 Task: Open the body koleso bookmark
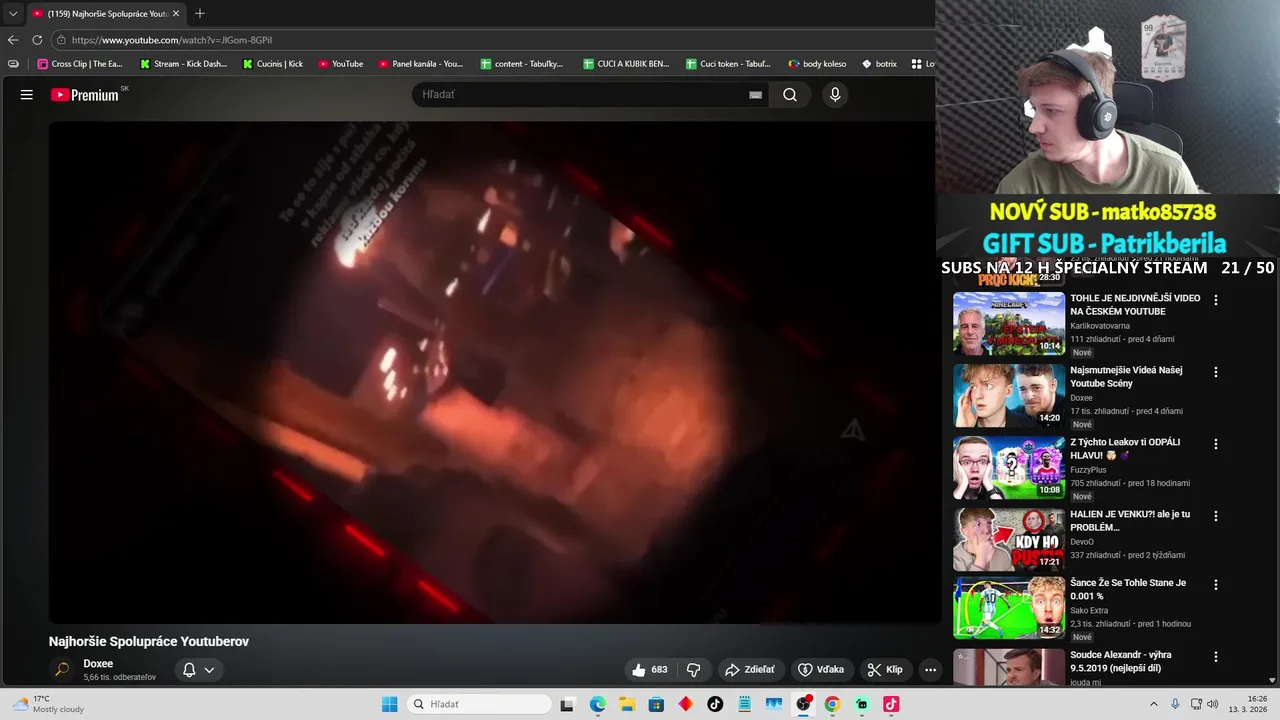[x=817, y=64]
